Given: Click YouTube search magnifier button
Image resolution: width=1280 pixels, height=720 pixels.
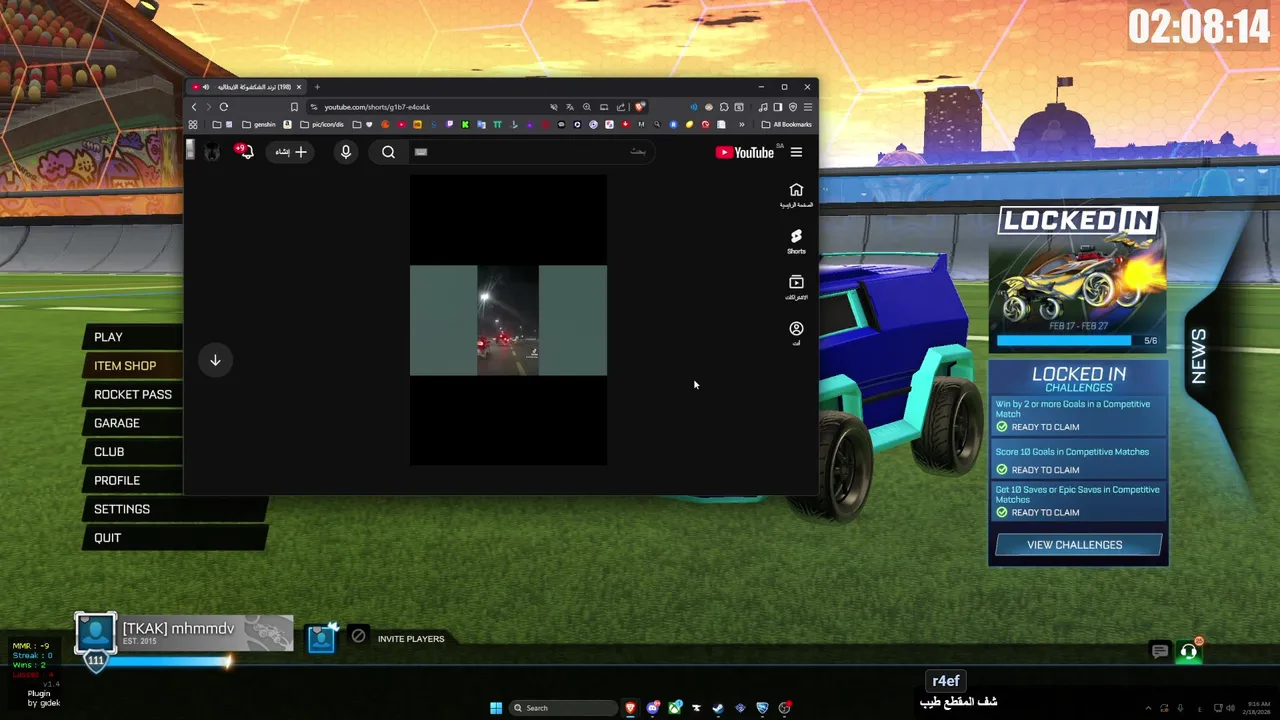Looking at the screenshot, I should click(388, 152).
